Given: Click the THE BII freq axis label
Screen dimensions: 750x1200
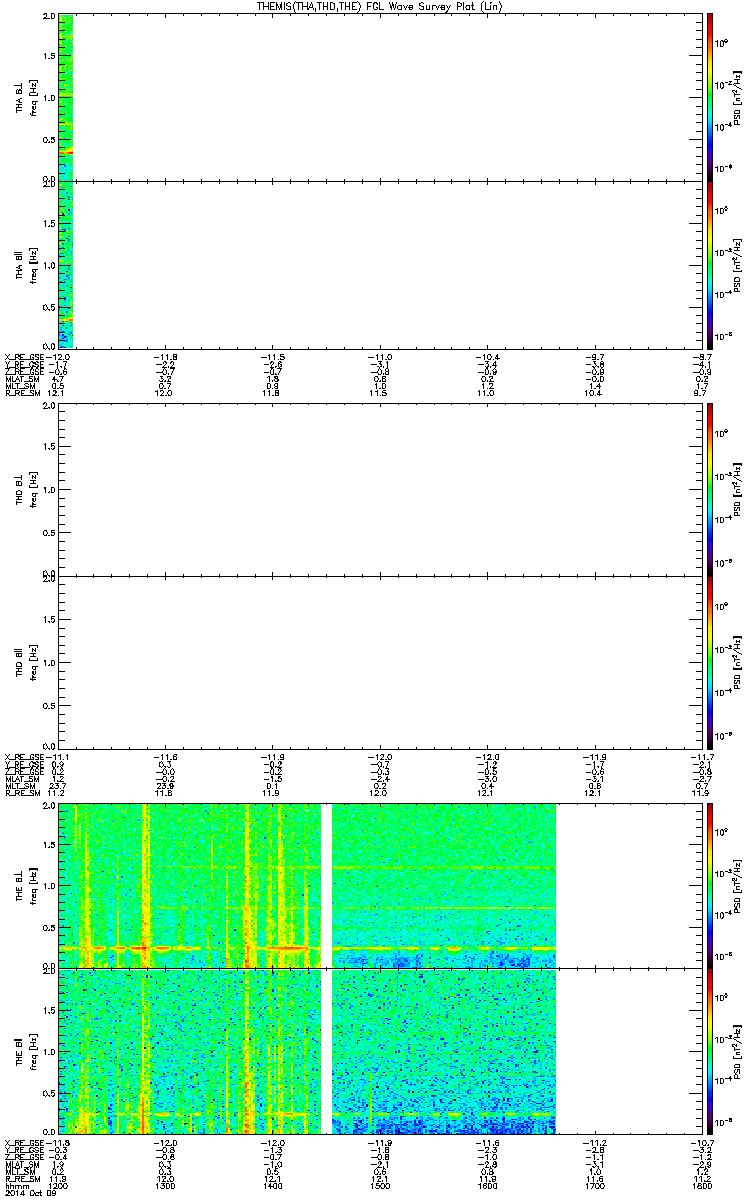Looking at the screenshot, I should pyautogui.click(x=33, y=1050).
